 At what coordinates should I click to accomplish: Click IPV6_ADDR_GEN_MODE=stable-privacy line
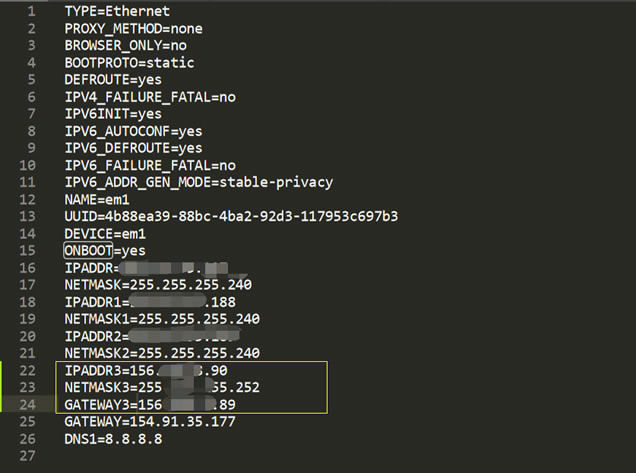coord(199,183)
